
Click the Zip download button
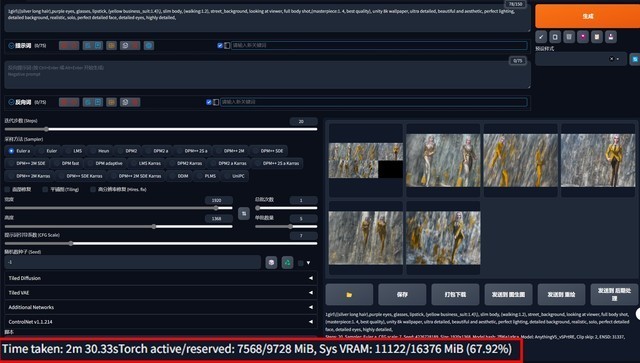[x=456, y=294]
